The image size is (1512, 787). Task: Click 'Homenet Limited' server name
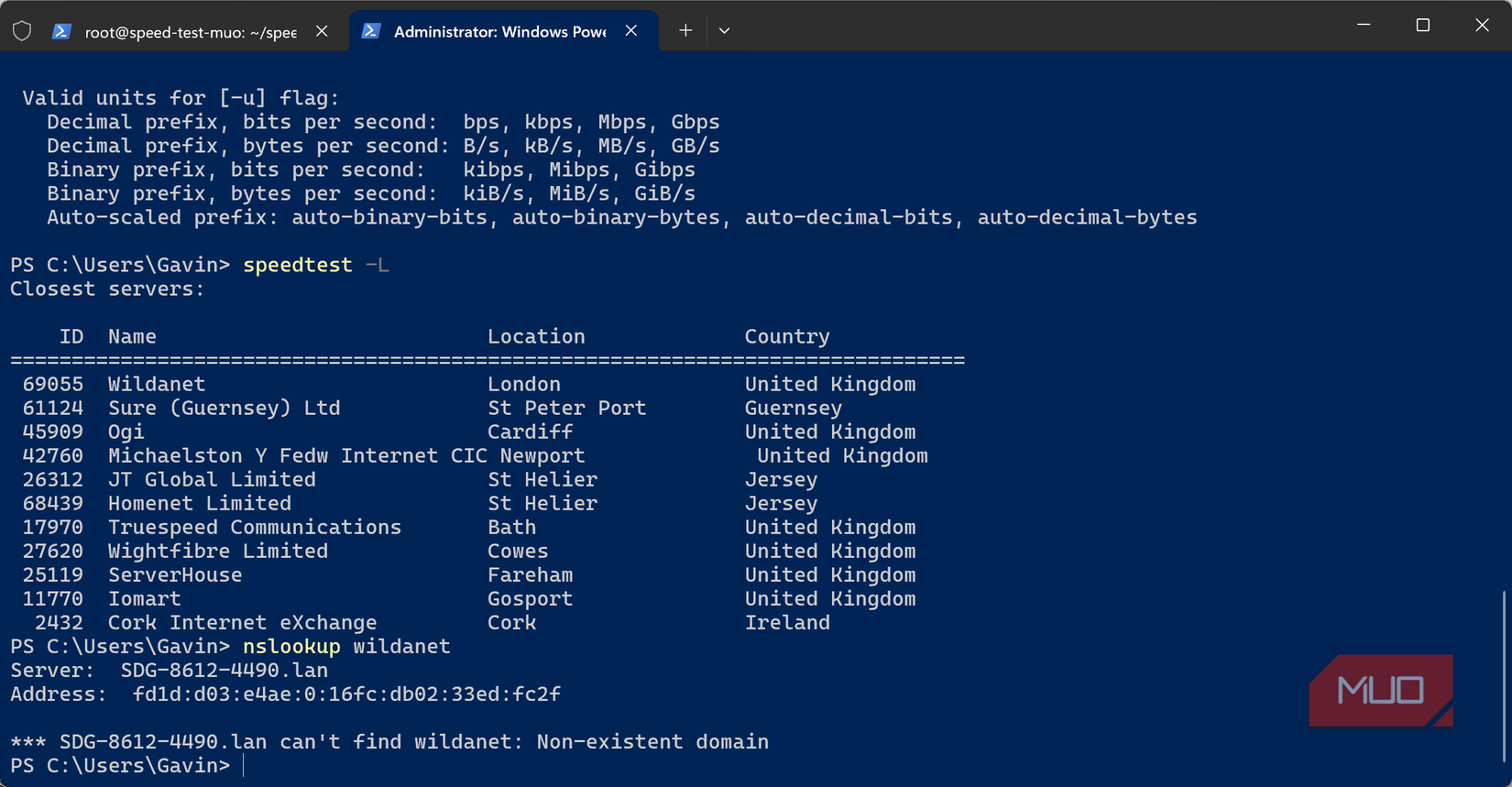pos(200,503)
